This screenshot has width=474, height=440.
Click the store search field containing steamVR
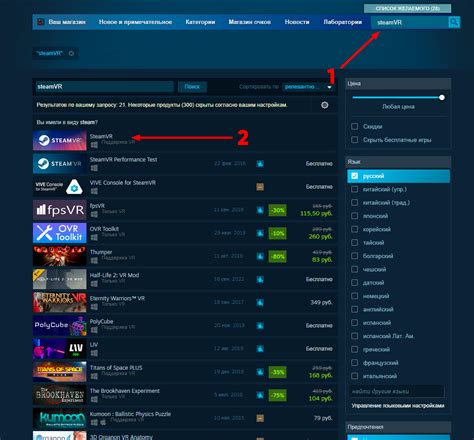pos(410,22)
